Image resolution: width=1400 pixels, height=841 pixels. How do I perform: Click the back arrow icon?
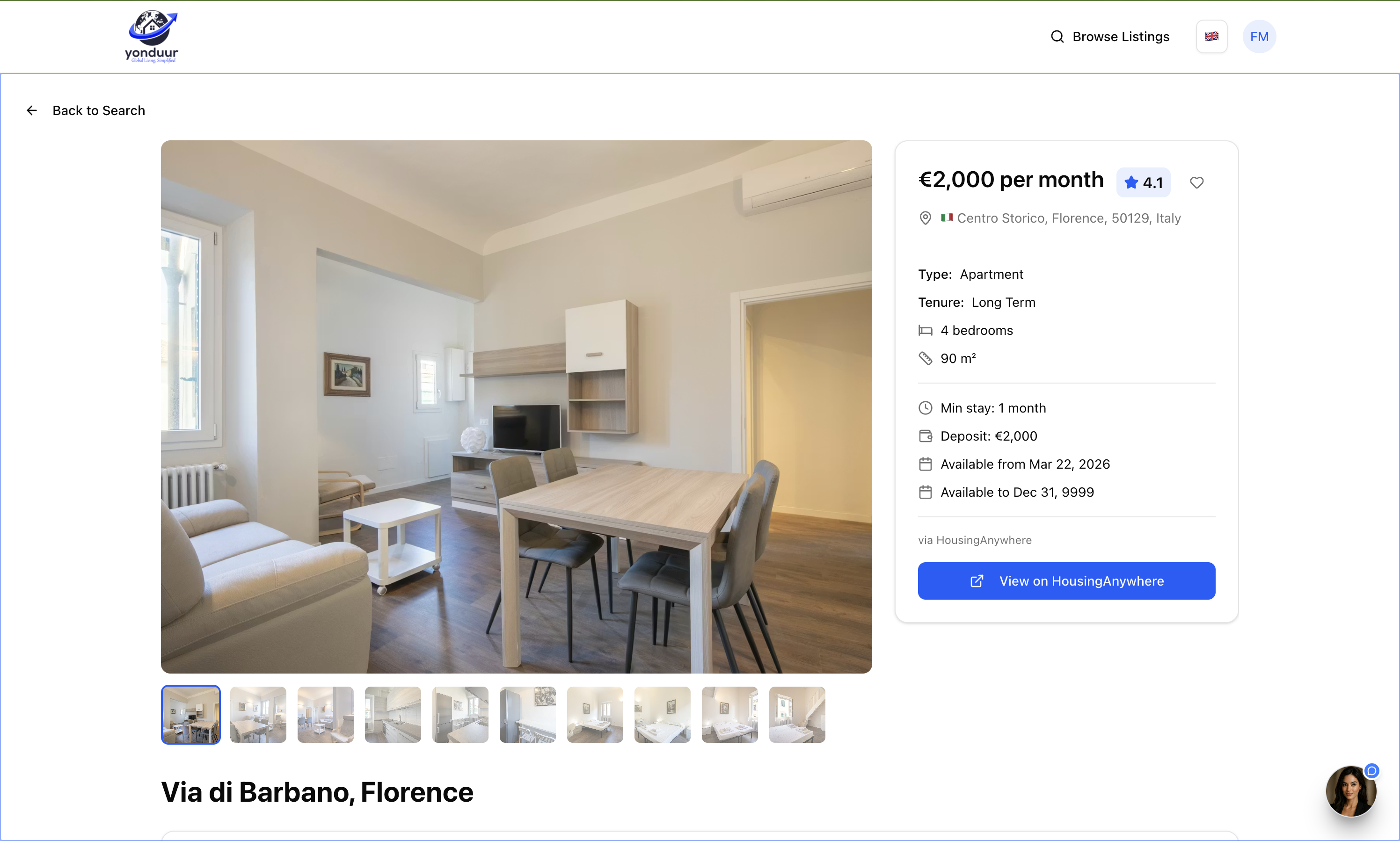(32, 110)
